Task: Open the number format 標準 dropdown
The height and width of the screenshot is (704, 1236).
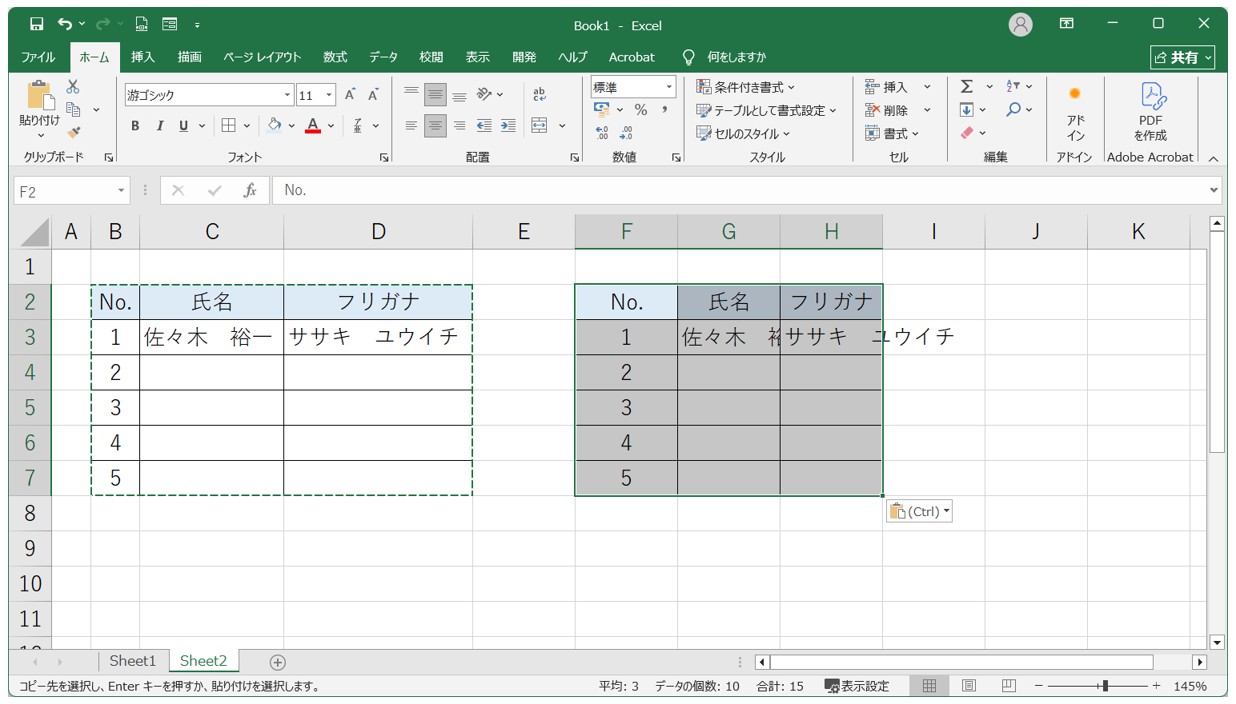Action: click(x=669, y=88)
